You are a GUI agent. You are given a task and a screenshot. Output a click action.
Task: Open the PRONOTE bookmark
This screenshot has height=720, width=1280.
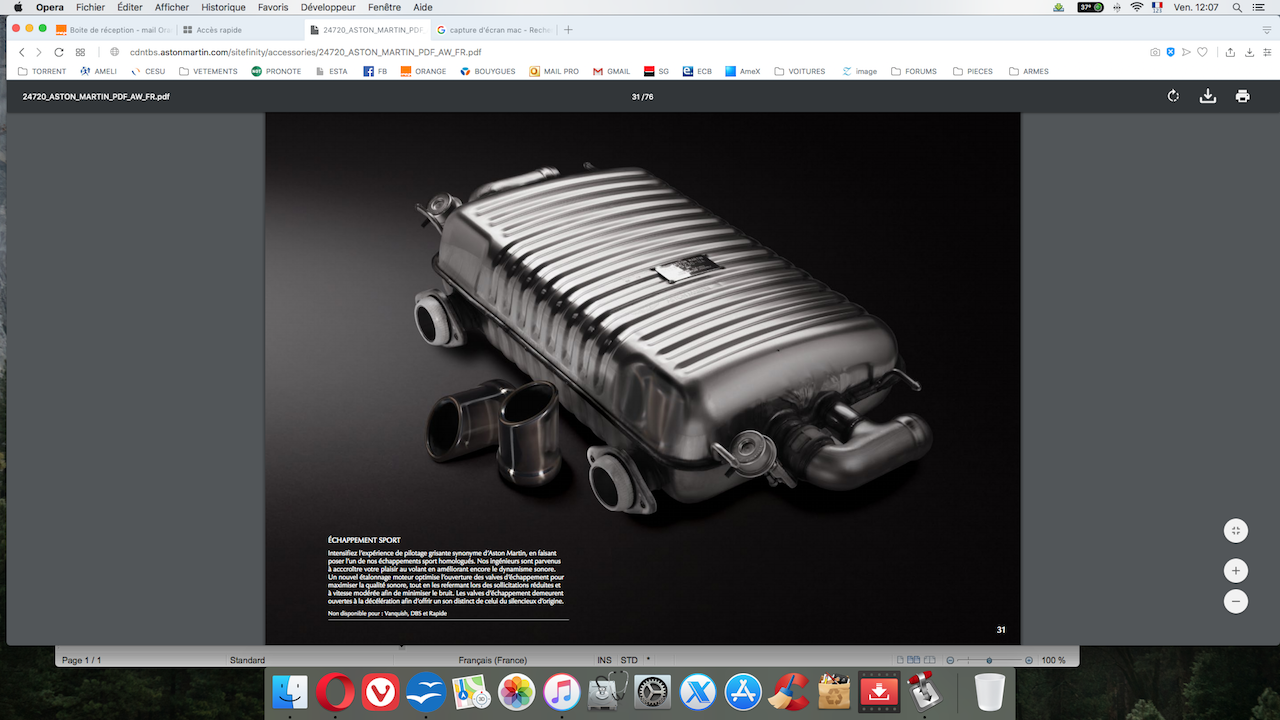tap(276, 72)
